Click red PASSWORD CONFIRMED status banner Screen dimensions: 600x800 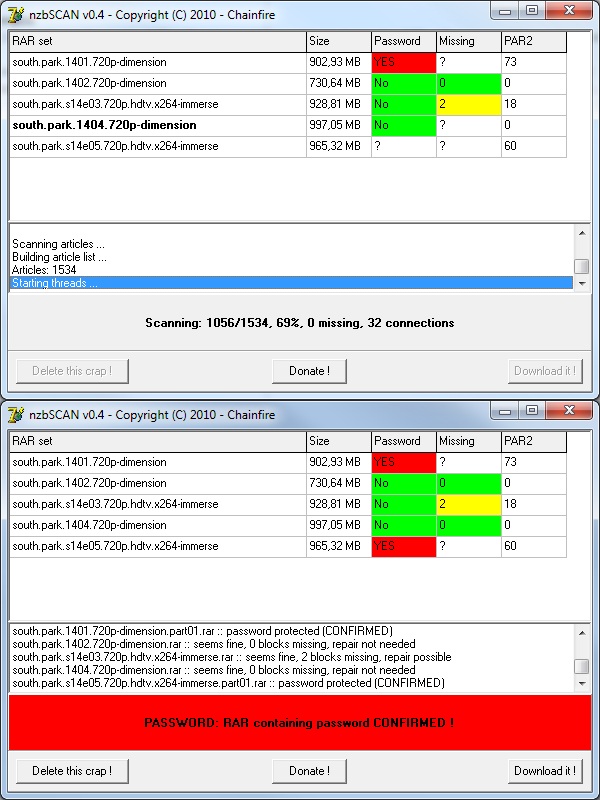pos(299,722)
